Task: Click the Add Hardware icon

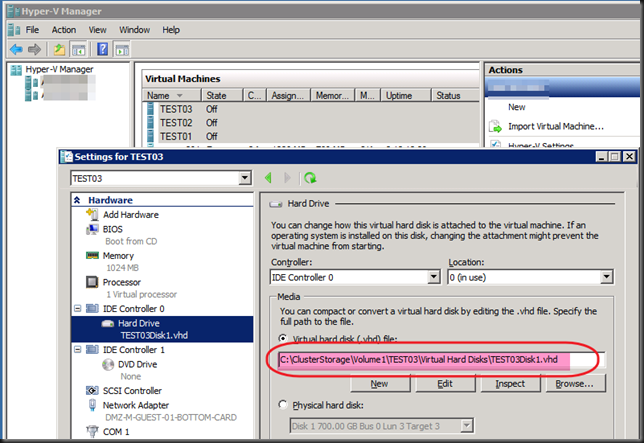Action: pos(92,214)
